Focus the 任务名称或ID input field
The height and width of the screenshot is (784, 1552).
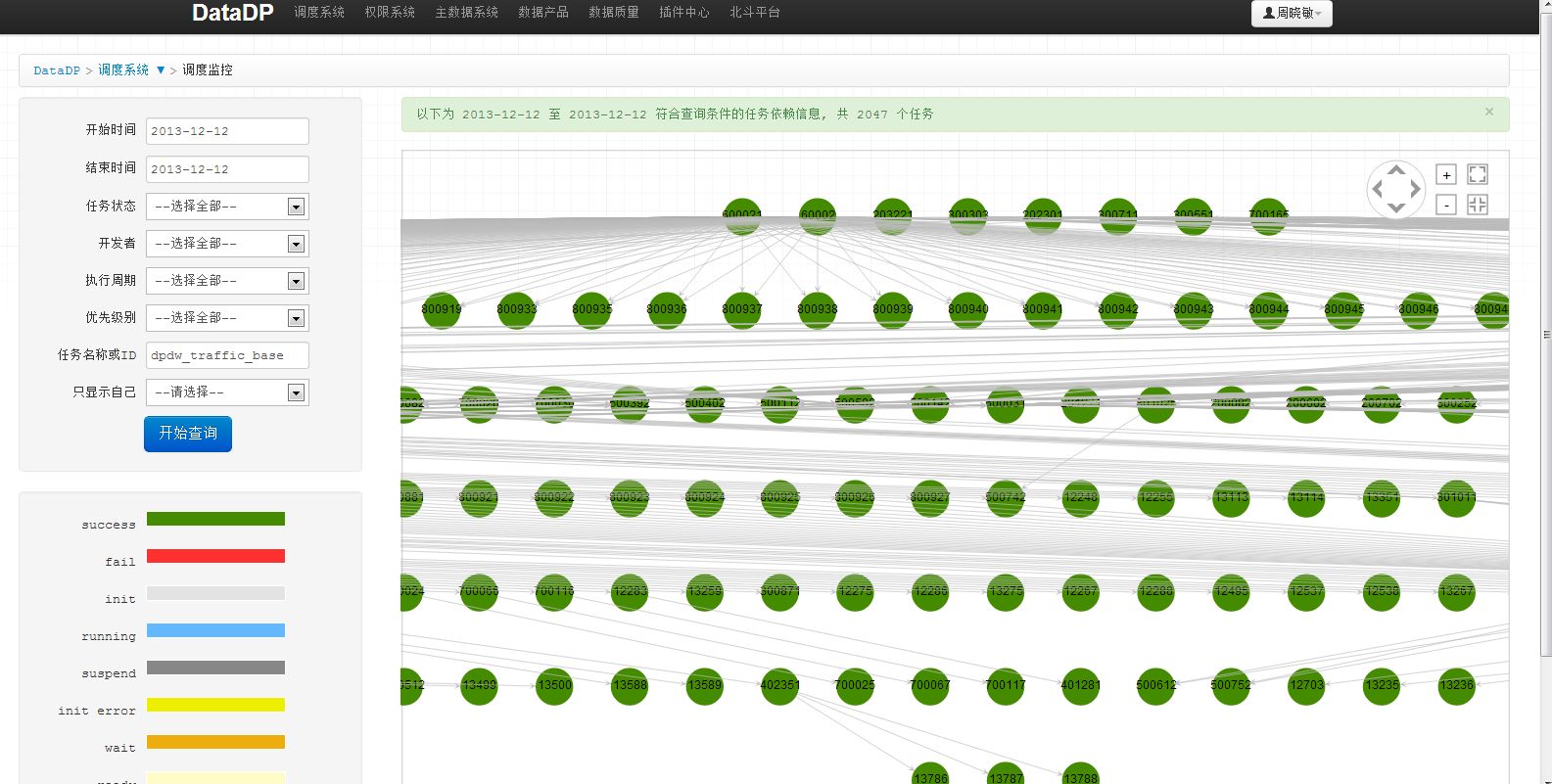pos(227,355)
